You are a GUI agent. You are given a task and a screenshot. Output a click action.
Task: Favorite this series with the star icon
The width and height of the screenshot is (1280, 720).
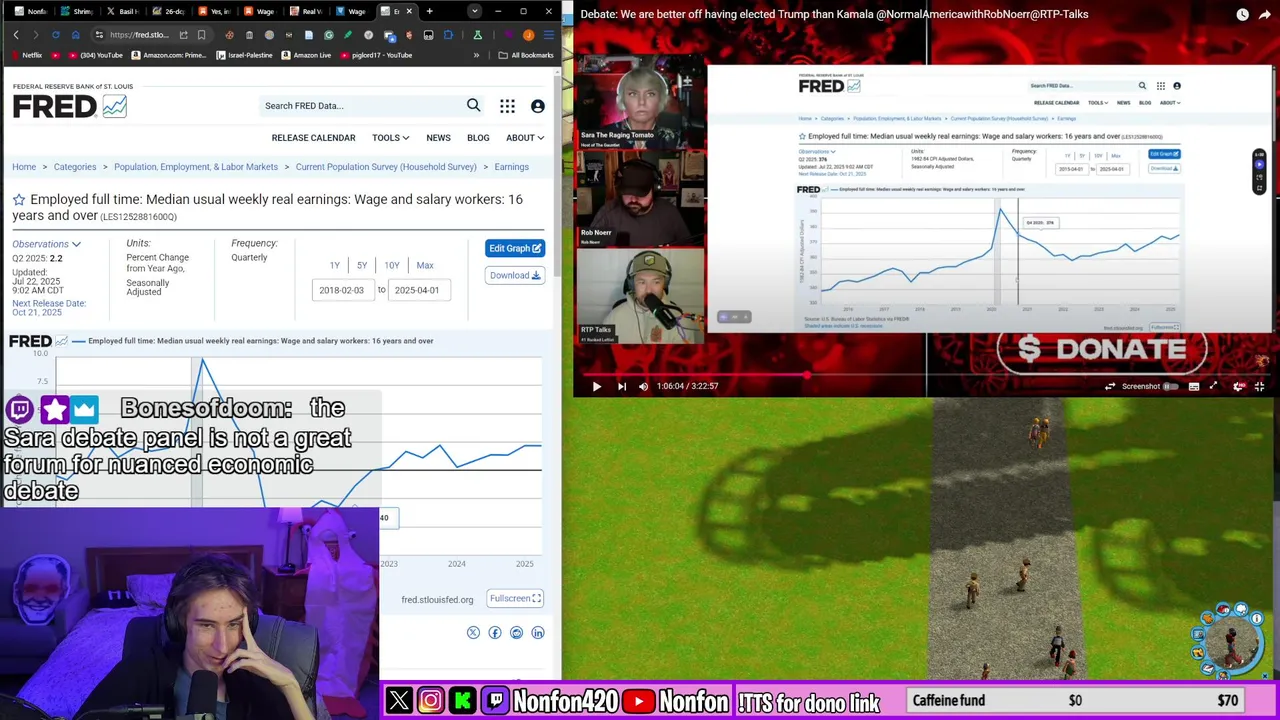click(18, 200)
